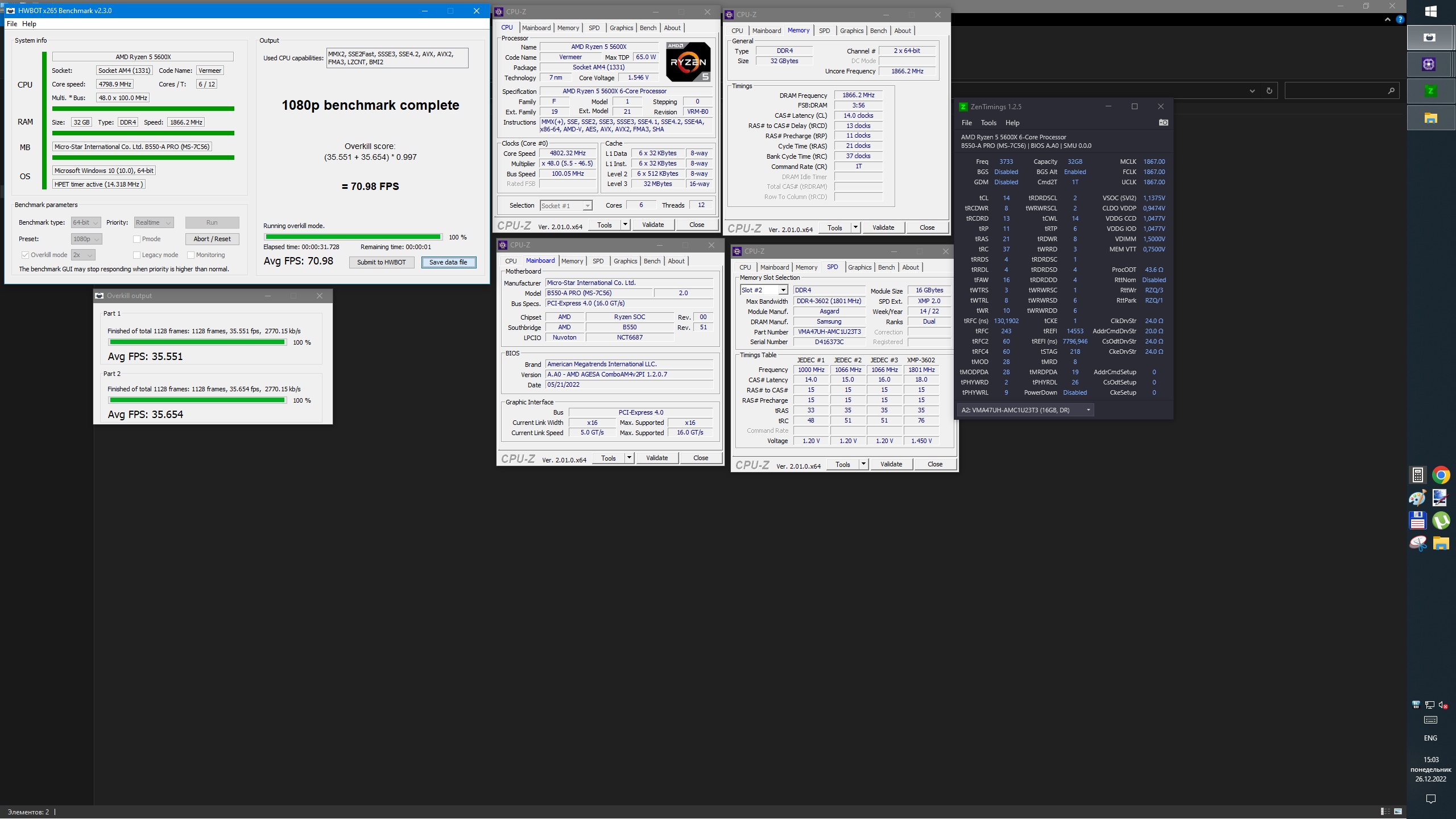
Task: Open running File Explorer taskbar button
Action: coord(1430,118)
